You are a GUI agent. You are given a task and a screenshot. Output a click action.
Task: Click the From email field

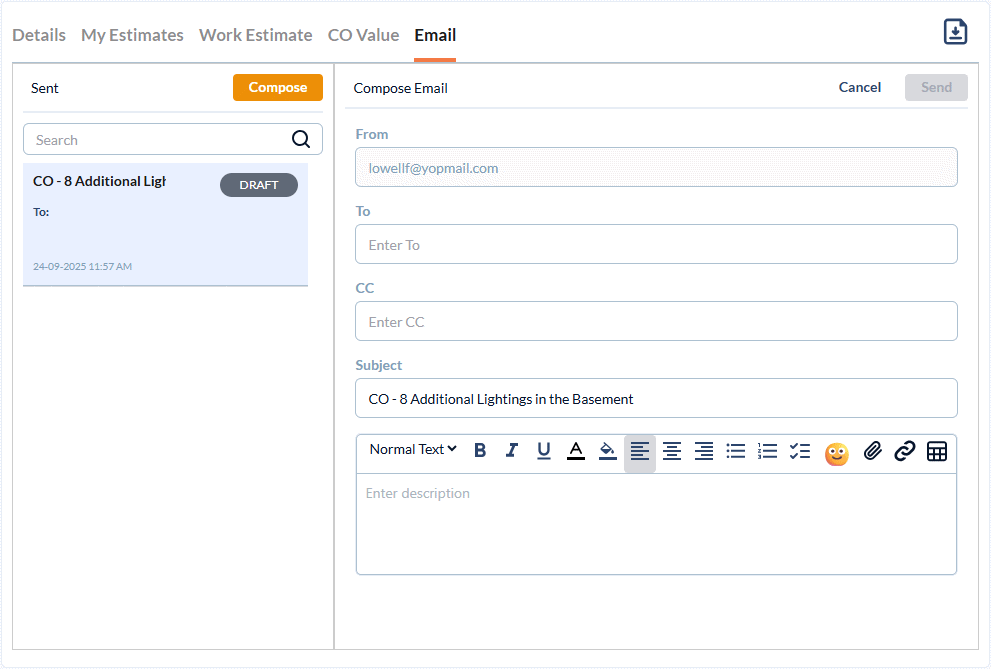coord(656,167)
